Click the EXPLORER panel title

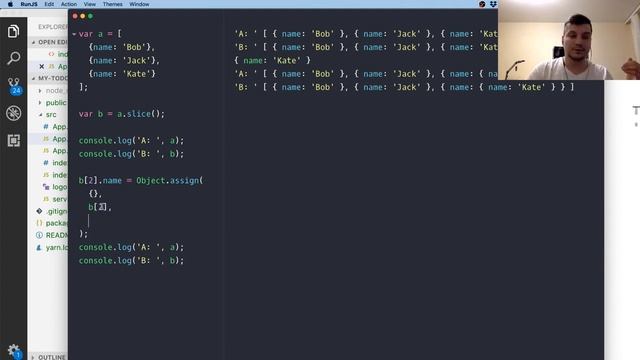click(x=52, y=27)
